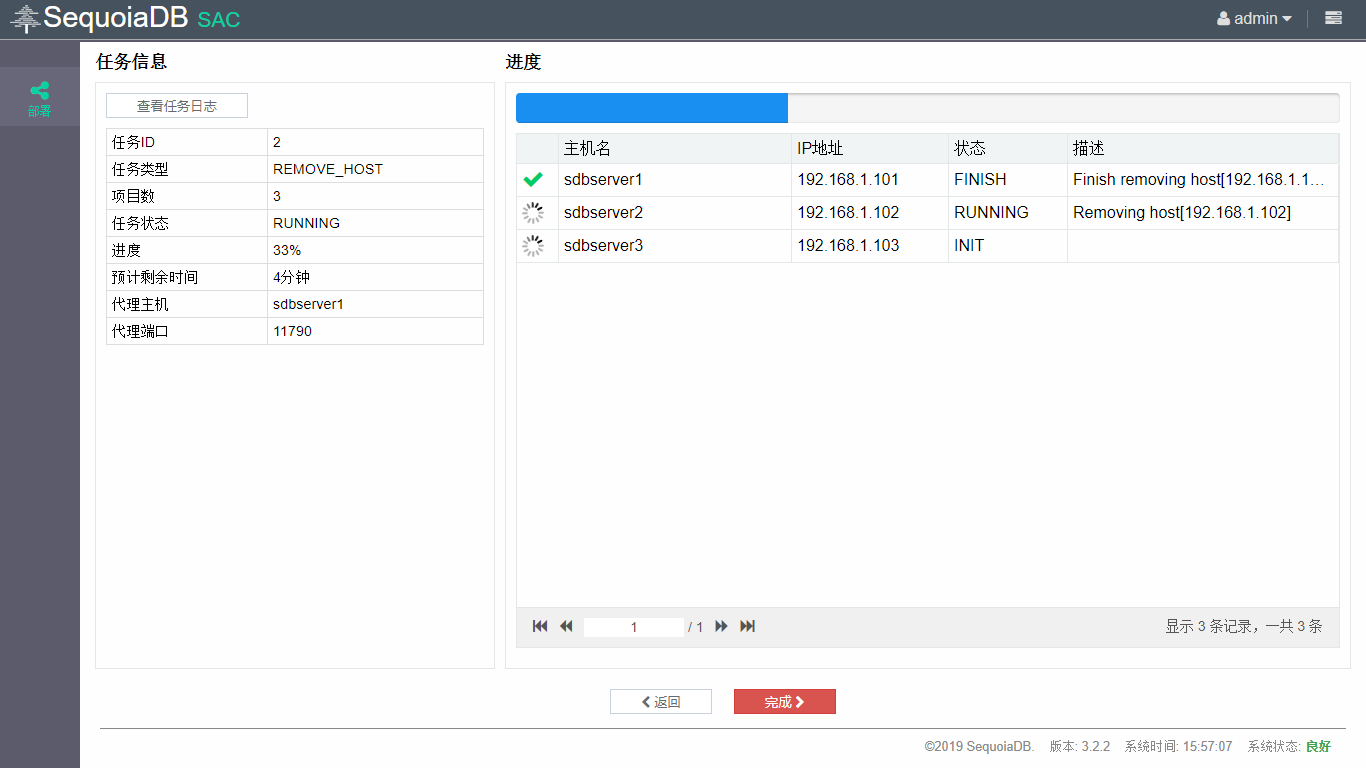Open the server list icon in header
Viewport: 1366px width, 768px height.
click(x=1333, y=18)
